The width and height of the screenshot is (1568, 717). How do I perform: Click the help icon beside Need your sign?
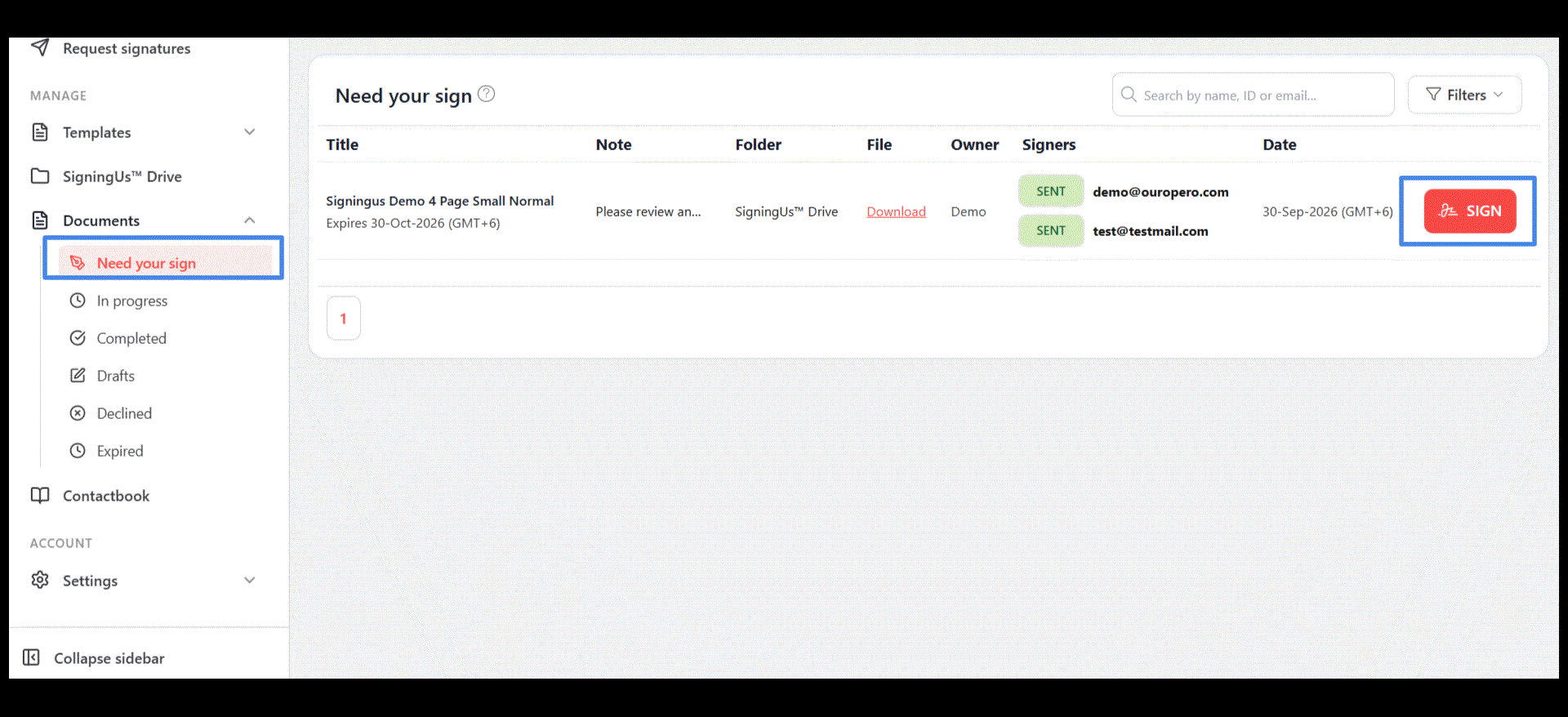coord(486,94)
